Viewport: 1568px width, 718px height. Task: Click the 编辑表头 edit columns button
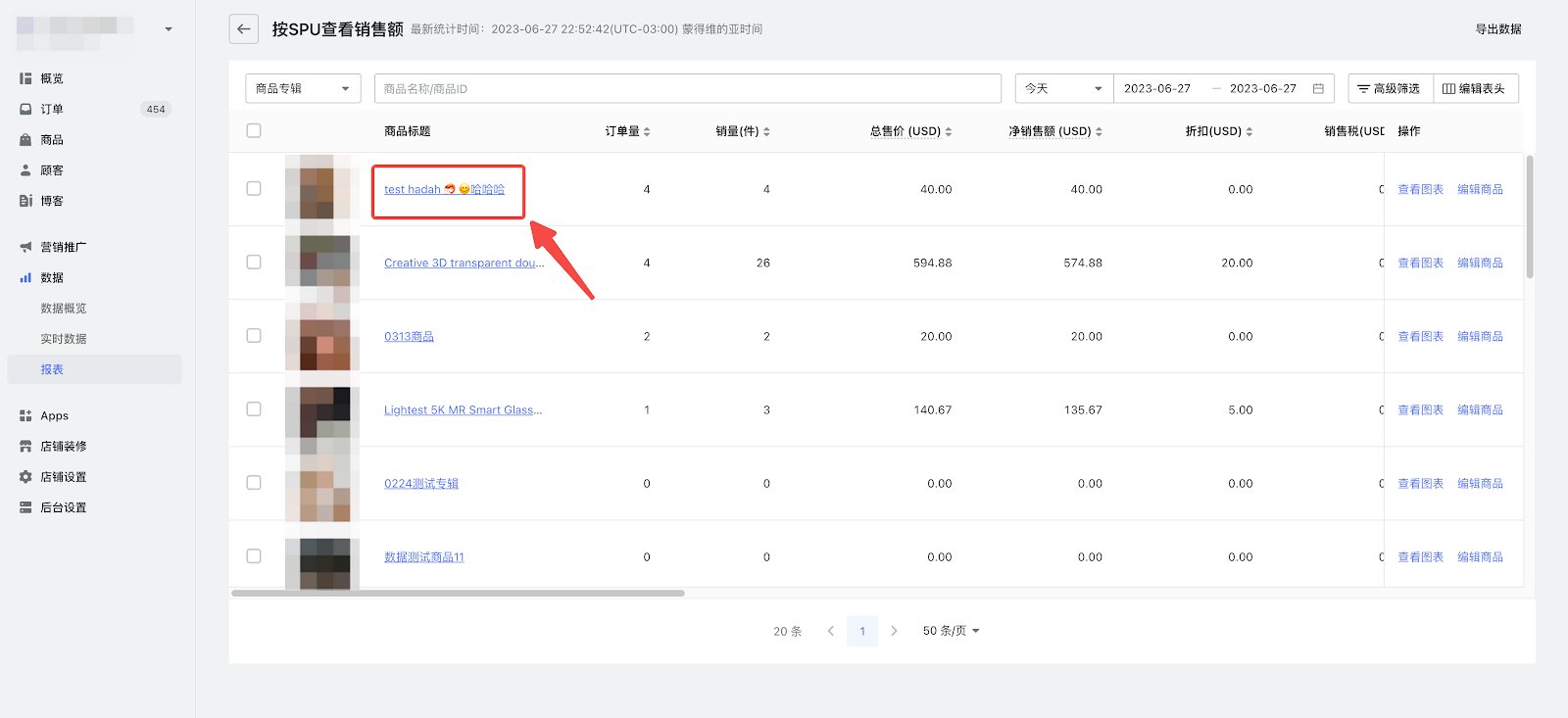[1475, 88]
